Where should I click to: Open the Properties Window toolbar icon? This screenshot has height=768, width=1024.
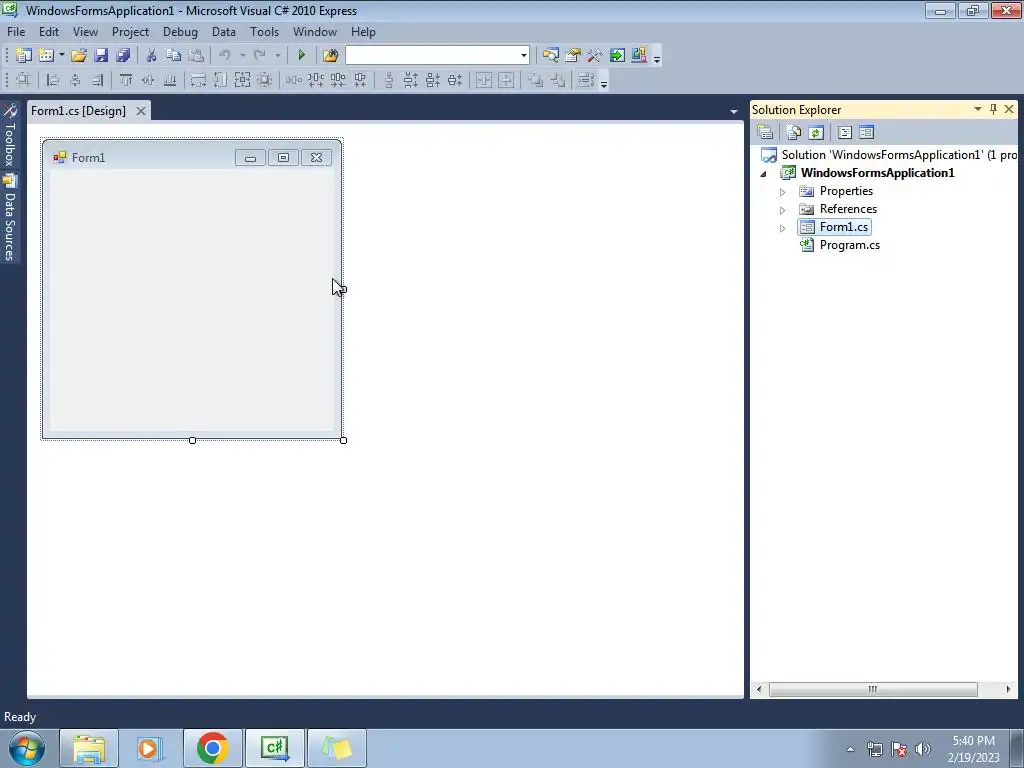pyautogui.click(x=573, y=56)
